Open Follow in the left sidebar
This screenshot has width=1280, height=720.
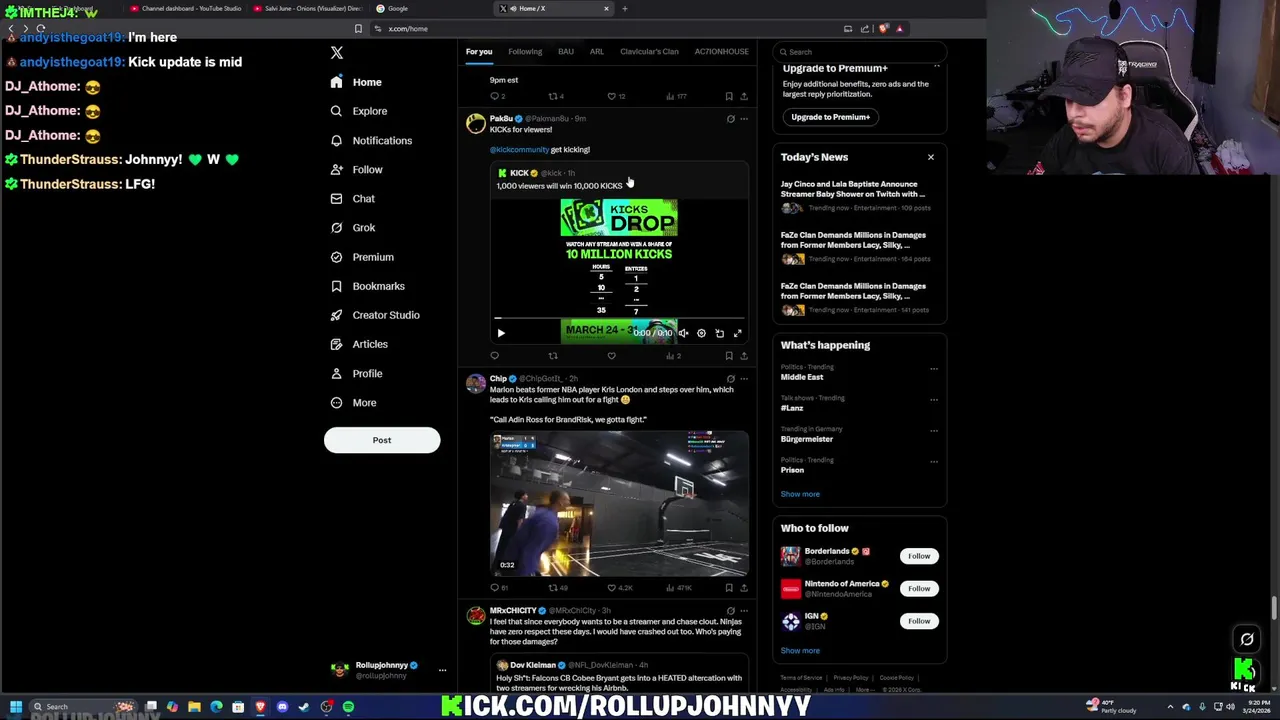pos(356,170)
